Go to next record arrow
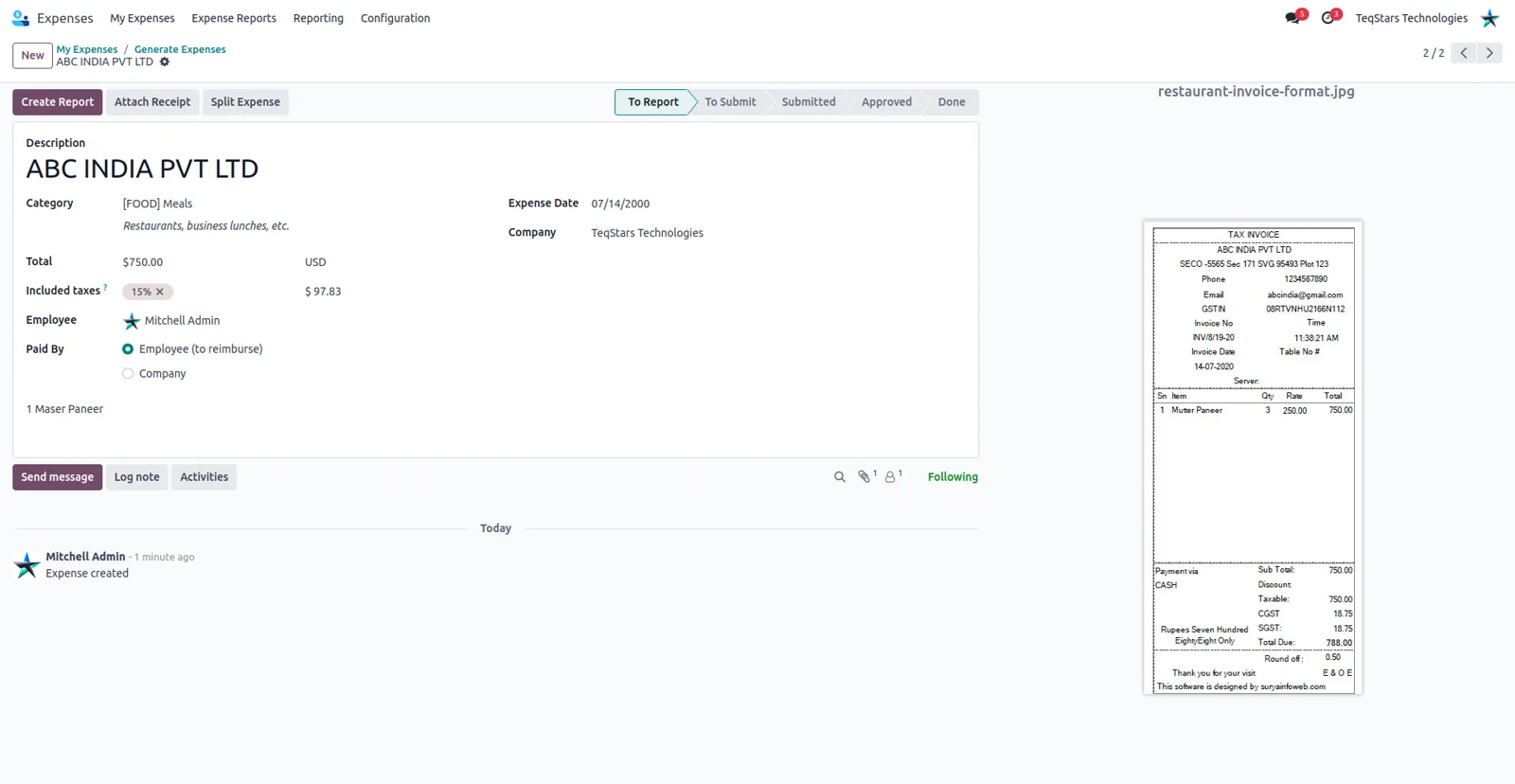1515x784 pixels. [1489, 53]
